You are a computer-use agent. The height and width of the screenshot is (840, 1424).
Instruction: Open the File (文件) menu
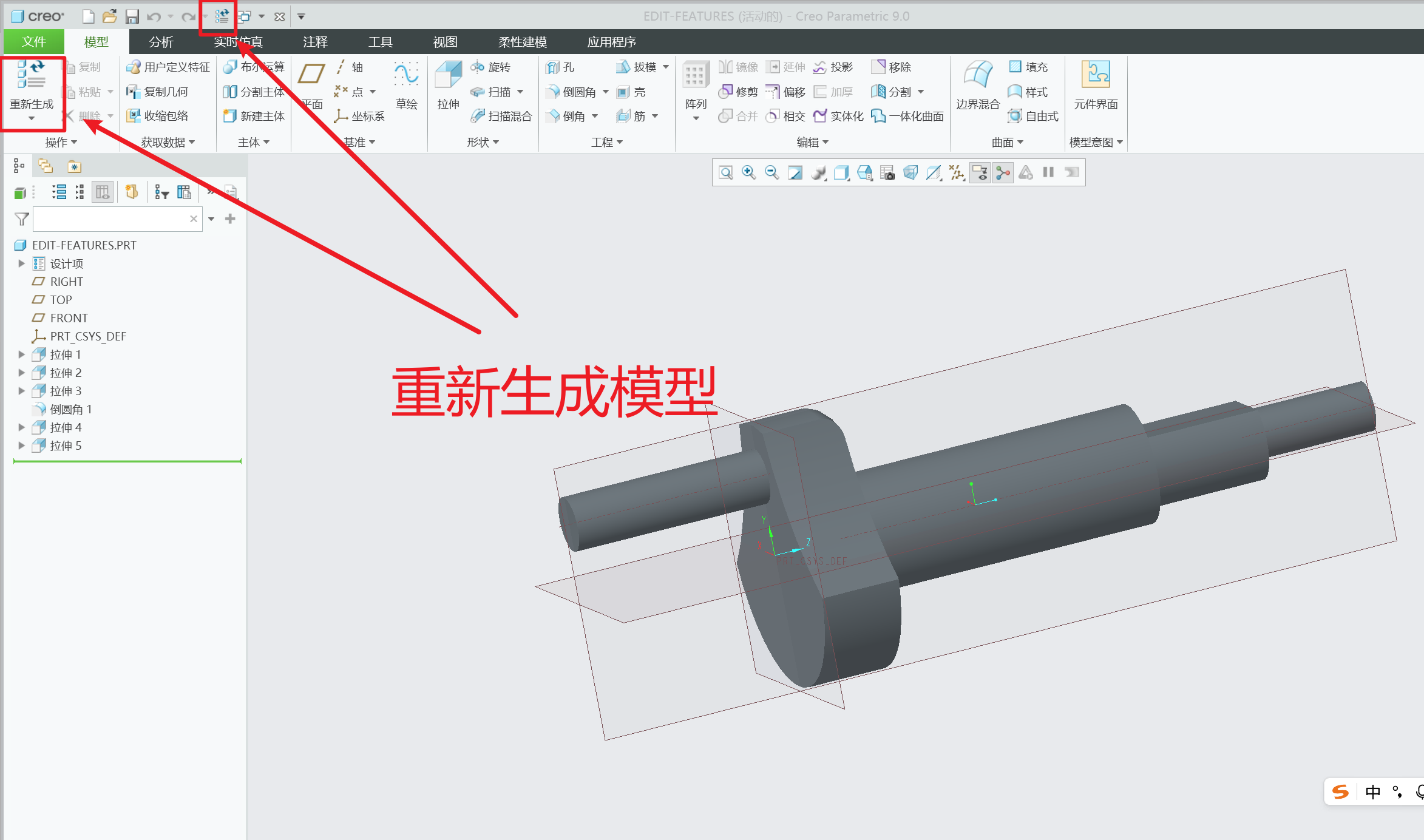[x=34, y=42]
